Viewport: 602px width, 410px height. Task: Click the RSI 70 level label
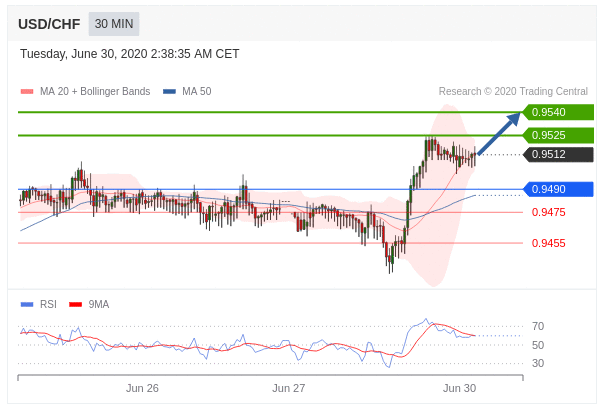pos(538,326)
